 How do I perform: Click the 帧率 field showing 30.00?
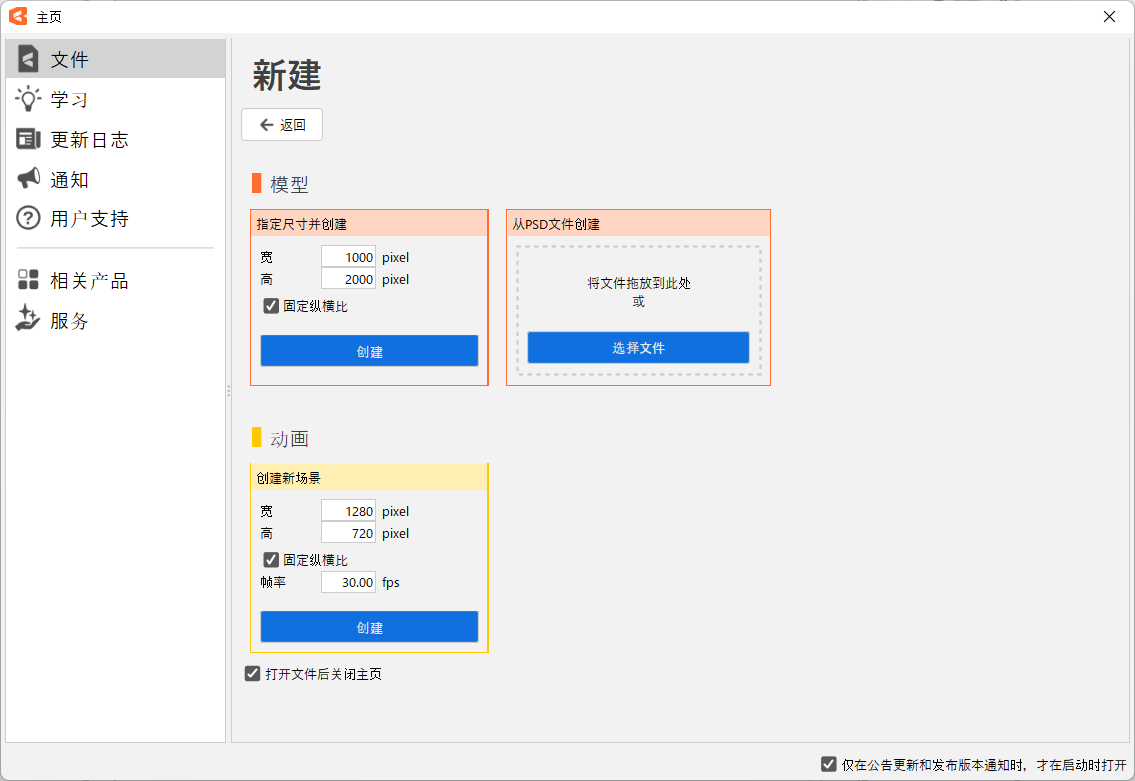[x=348, y=582]
